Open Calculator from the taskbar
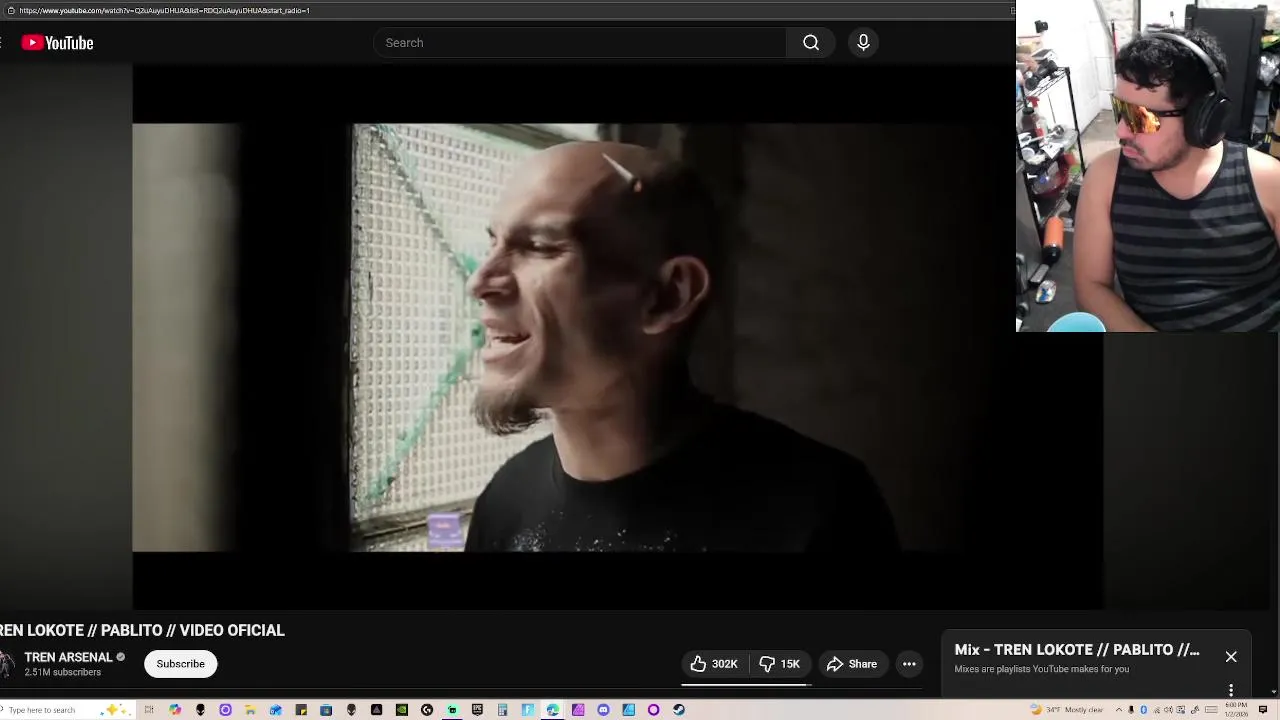 [x=502, y=710]
